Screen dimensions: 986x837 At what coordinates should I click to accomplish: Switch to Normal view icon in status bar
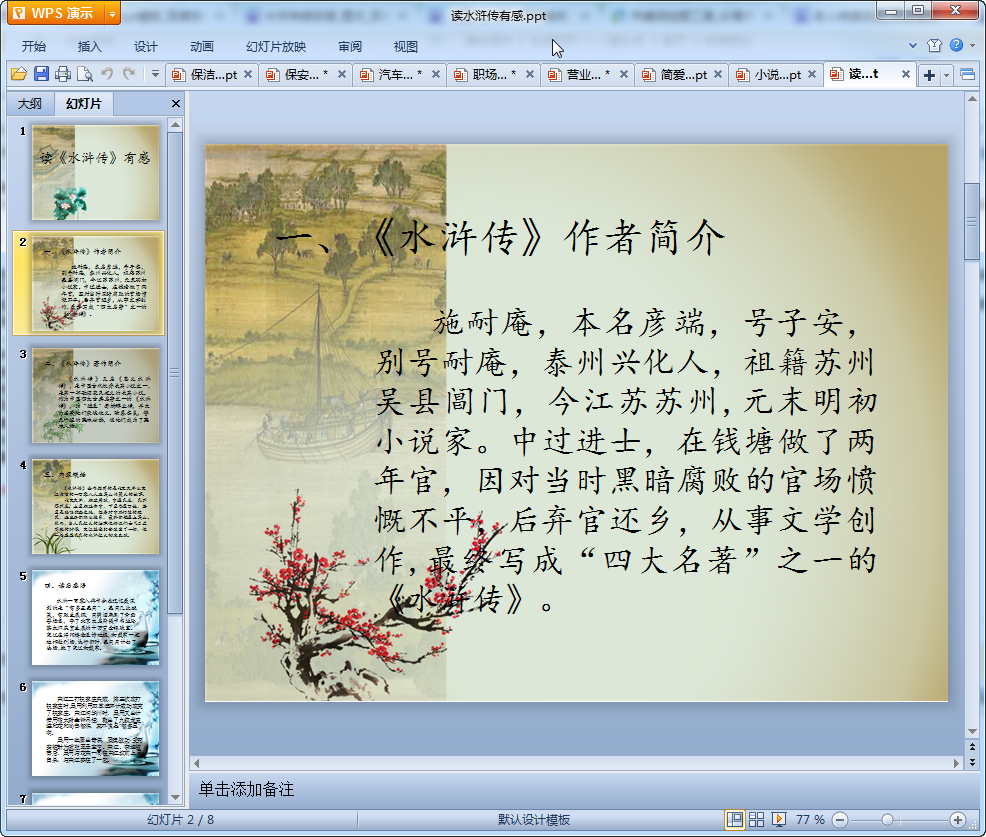click(x=734, y=819)
